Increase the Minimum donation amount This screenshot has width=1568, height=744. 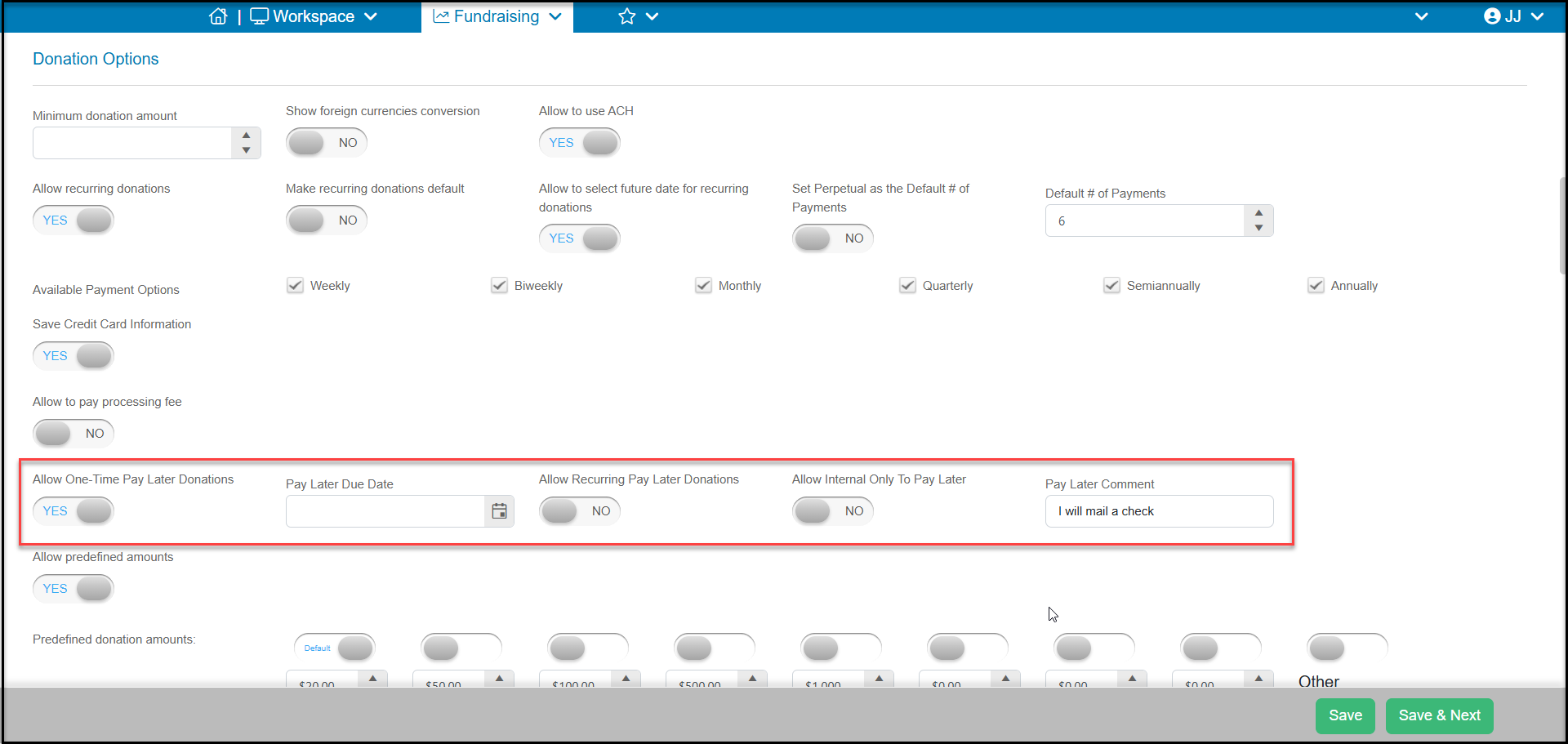246,136
